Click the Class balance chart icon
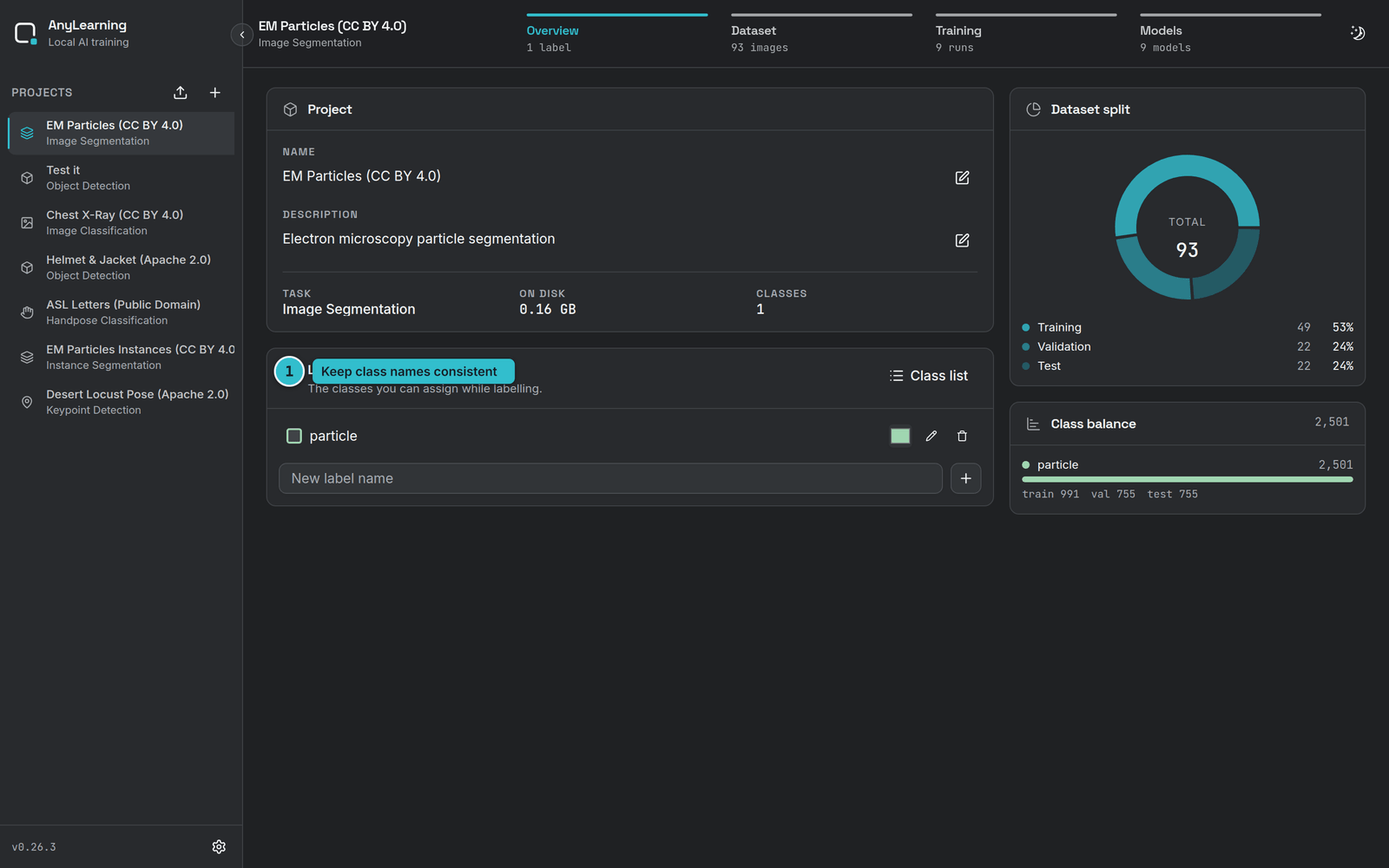 pos(1033,424)
